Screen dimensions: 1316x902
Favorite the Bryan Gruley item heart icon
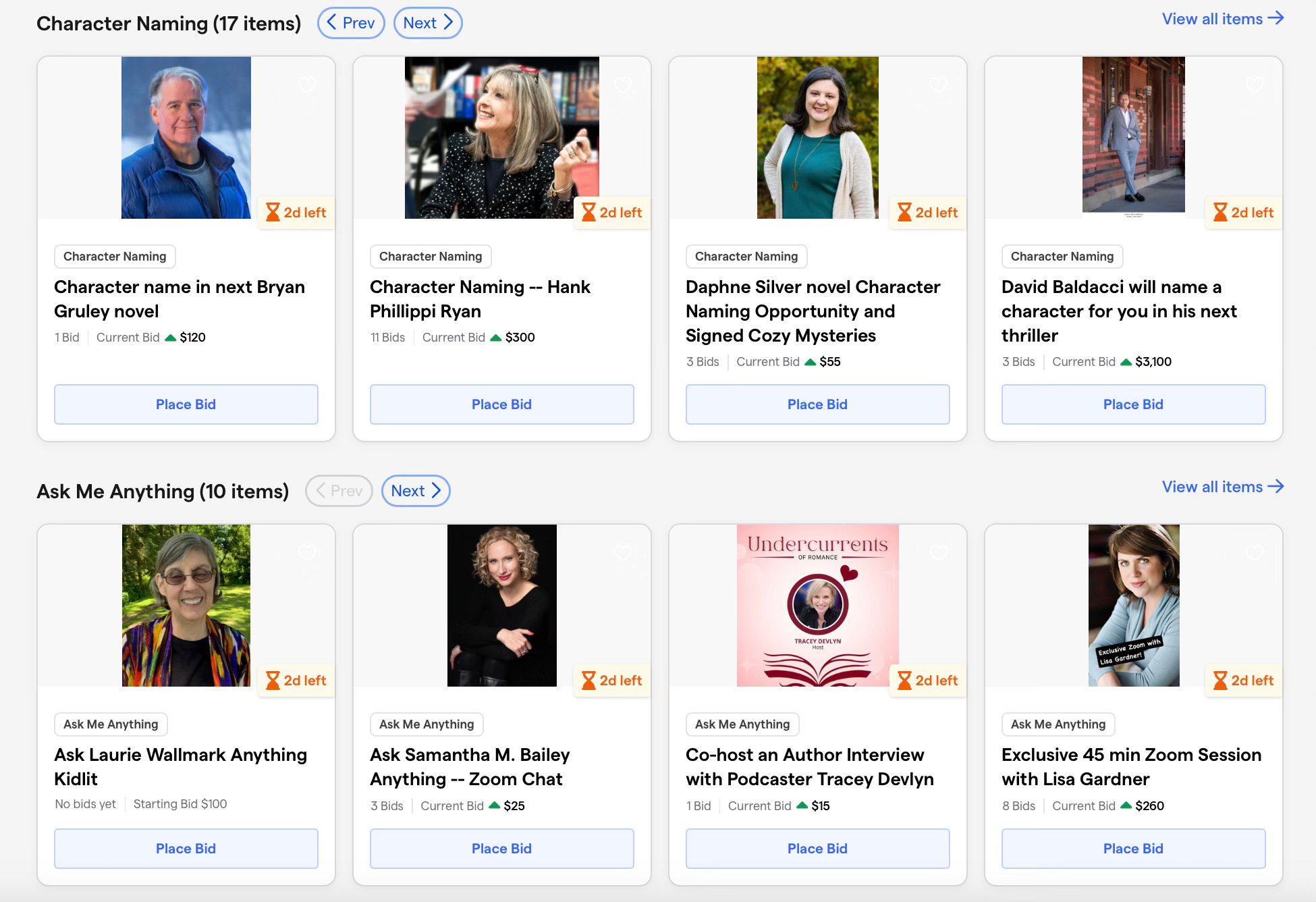307,85
